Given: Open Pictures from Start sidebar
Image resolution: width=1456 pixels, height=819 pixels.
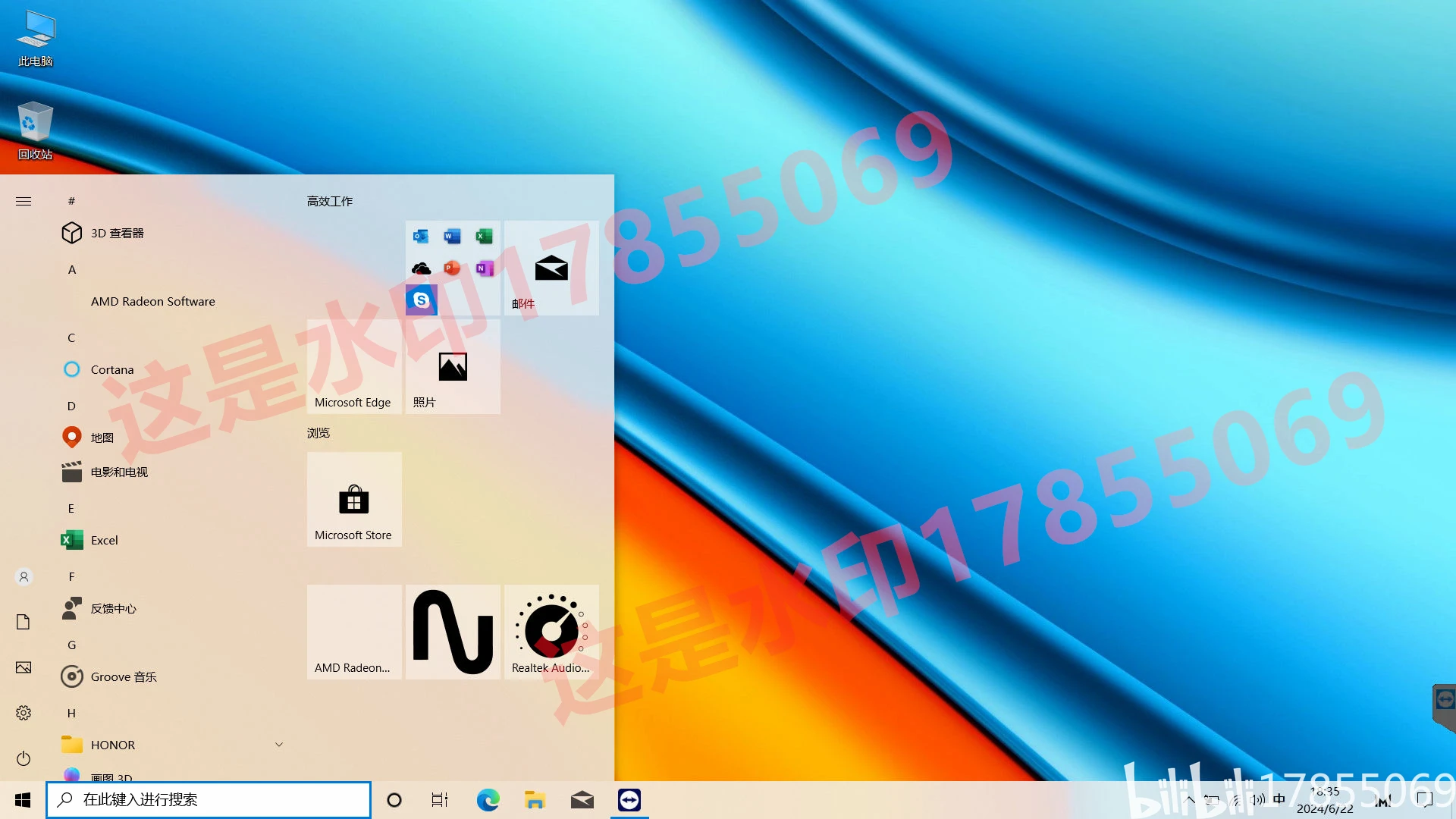Looking at the screenshot, I should pos(24,667).
